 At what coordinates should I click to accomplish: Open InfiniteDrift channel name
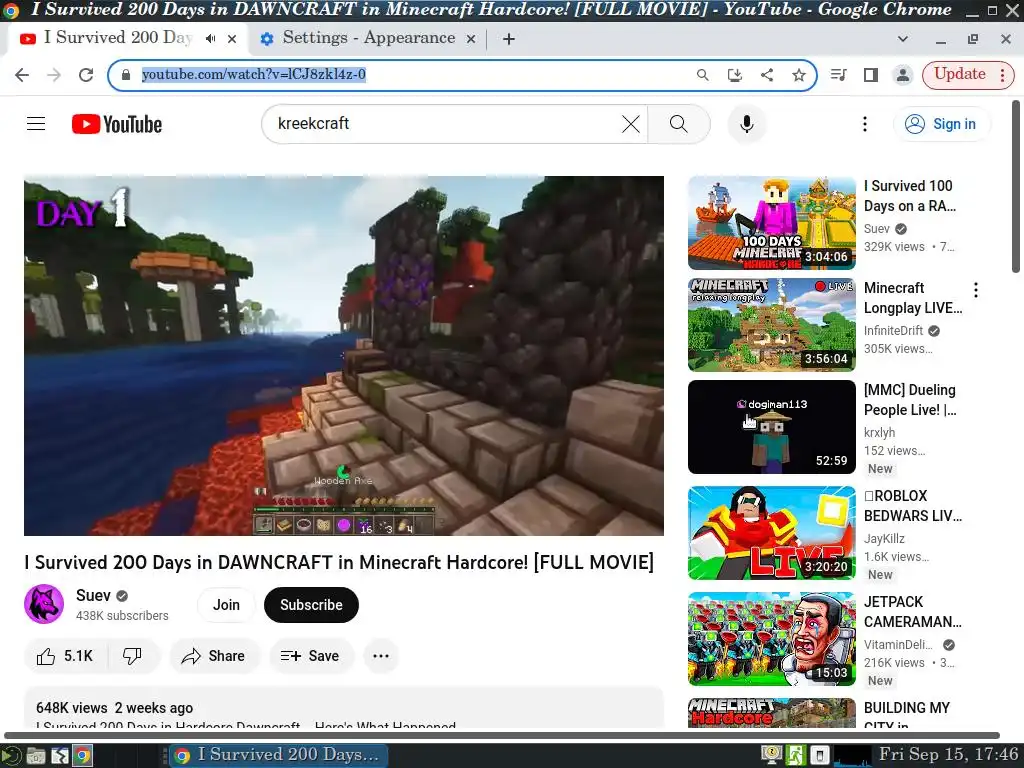[893, 331]
